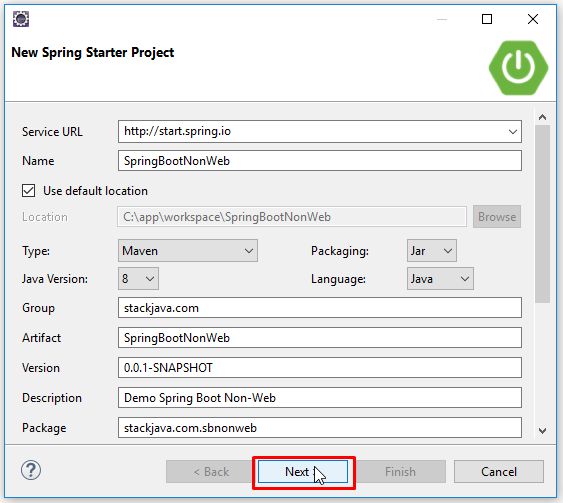The width and height of the screenshot is (563, 503).
Task: Click the Packaging label
Action: [x=340, y=251]
